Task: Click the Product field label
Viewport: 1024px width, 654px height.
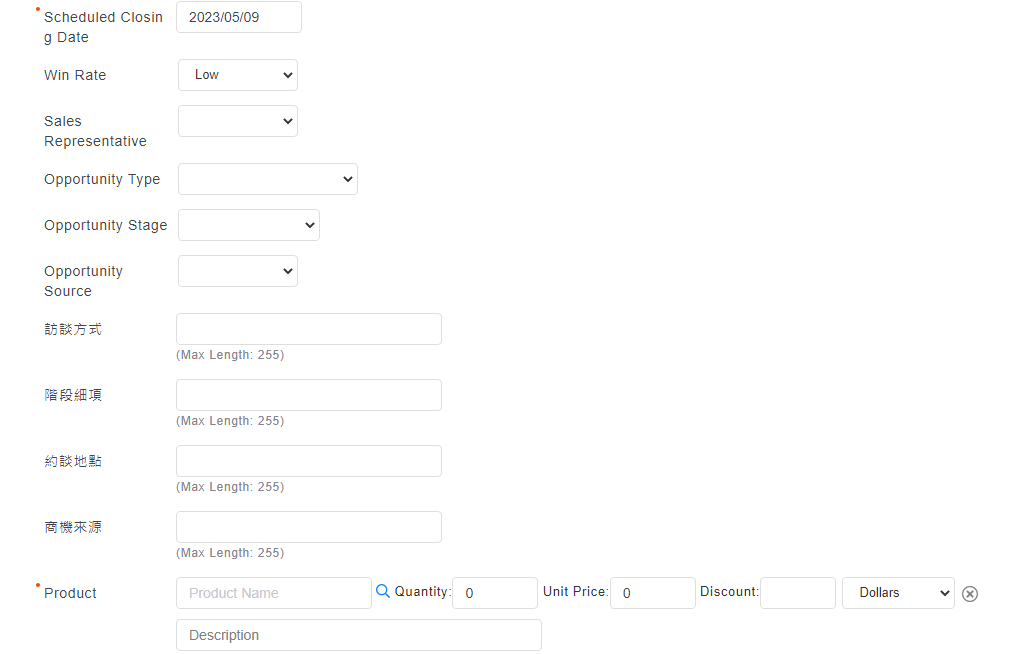Action: click(70, 593)
